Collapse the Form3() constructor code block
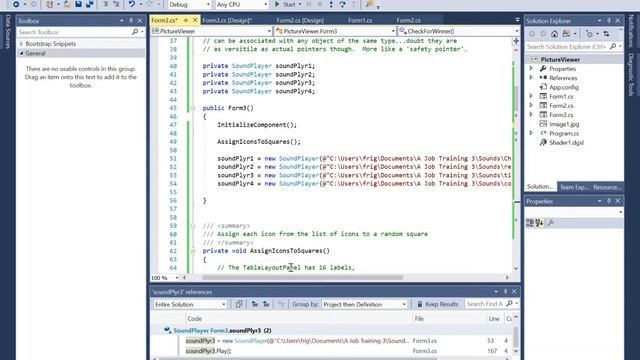The image size is (640, 360). [x=193, y=108]
